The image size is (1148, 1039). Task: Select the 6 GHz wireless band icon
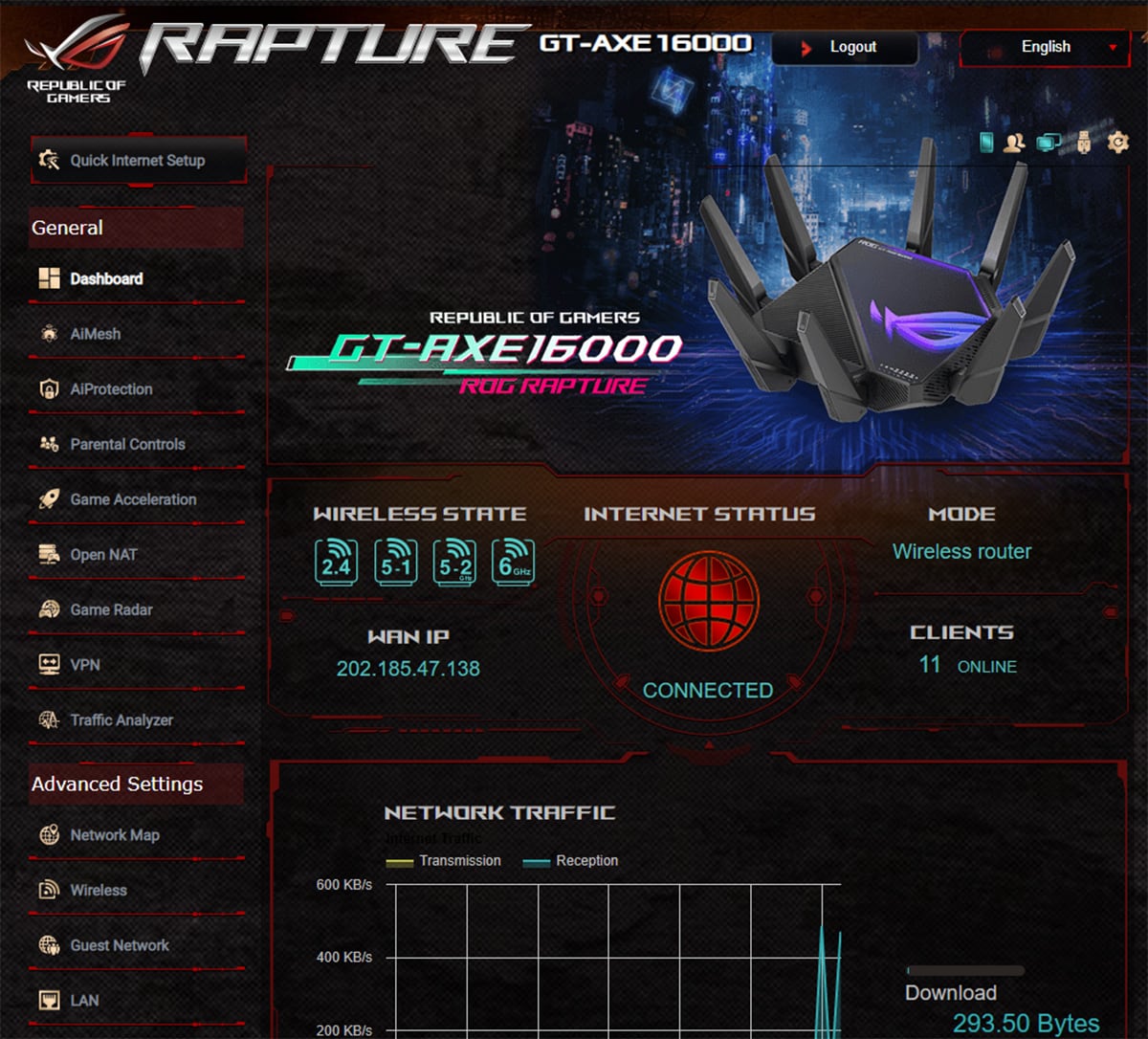tap(513, 562)
